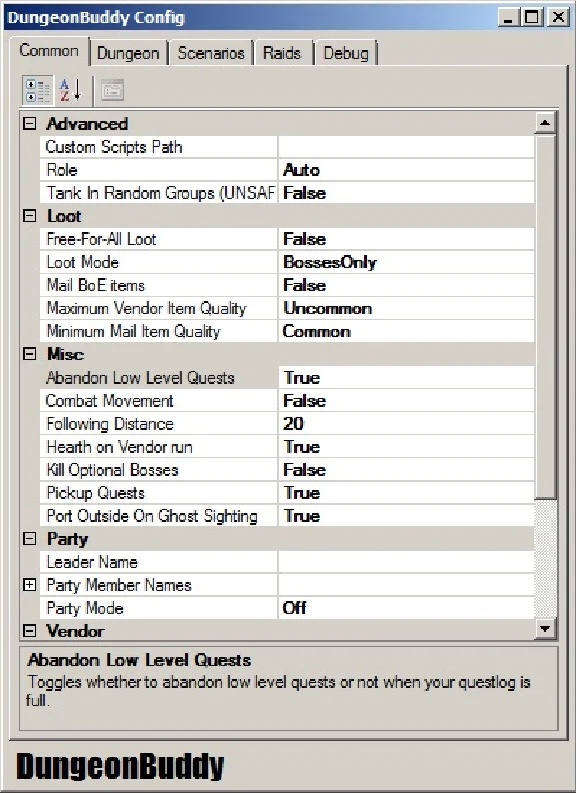Open Loot Mode BossesOnly value
The height and width of the screenshot is (793, 576).
[x=406, y=262]
